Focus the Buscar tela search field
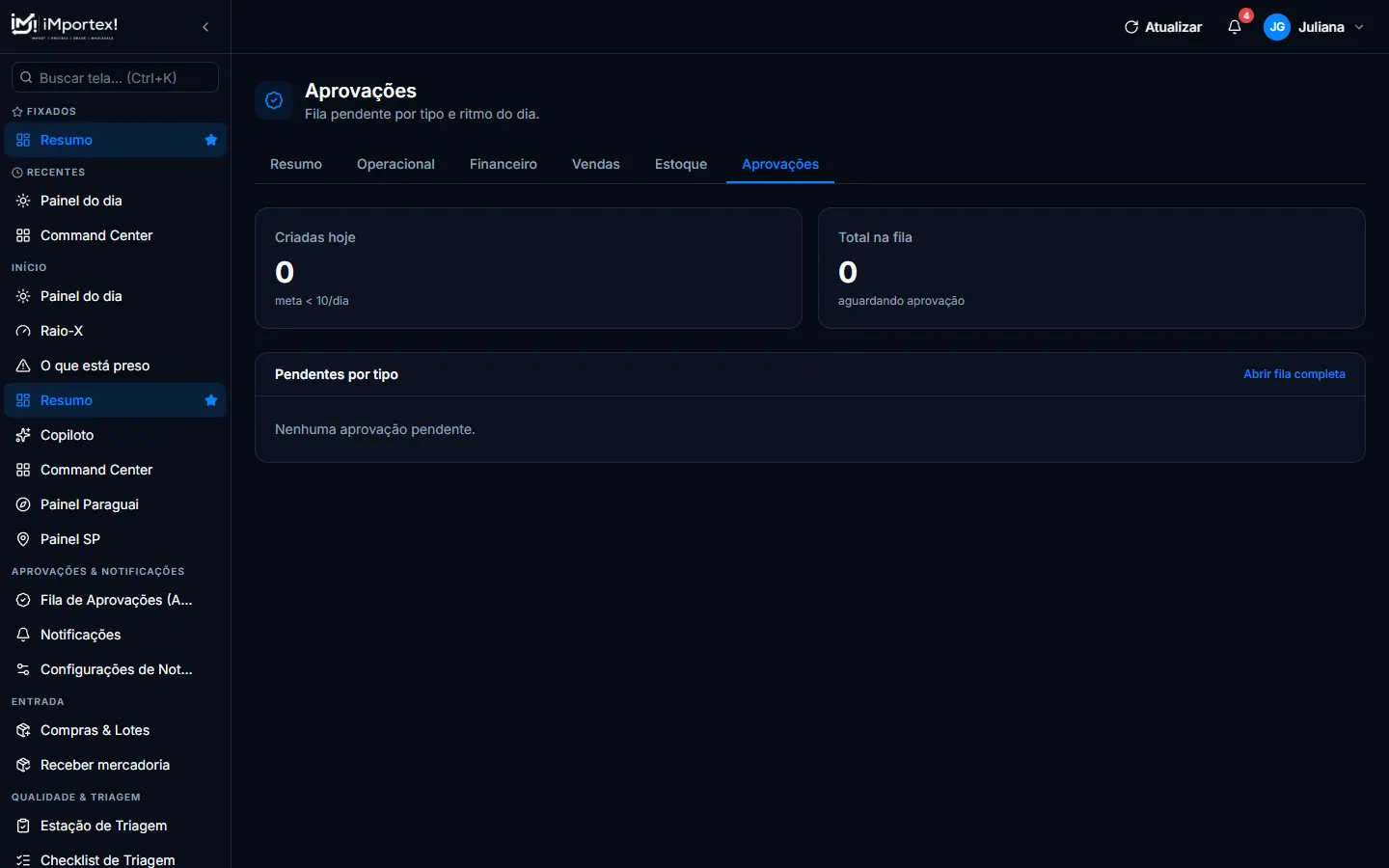1389x868 pixels. click(x=115, y=77)
